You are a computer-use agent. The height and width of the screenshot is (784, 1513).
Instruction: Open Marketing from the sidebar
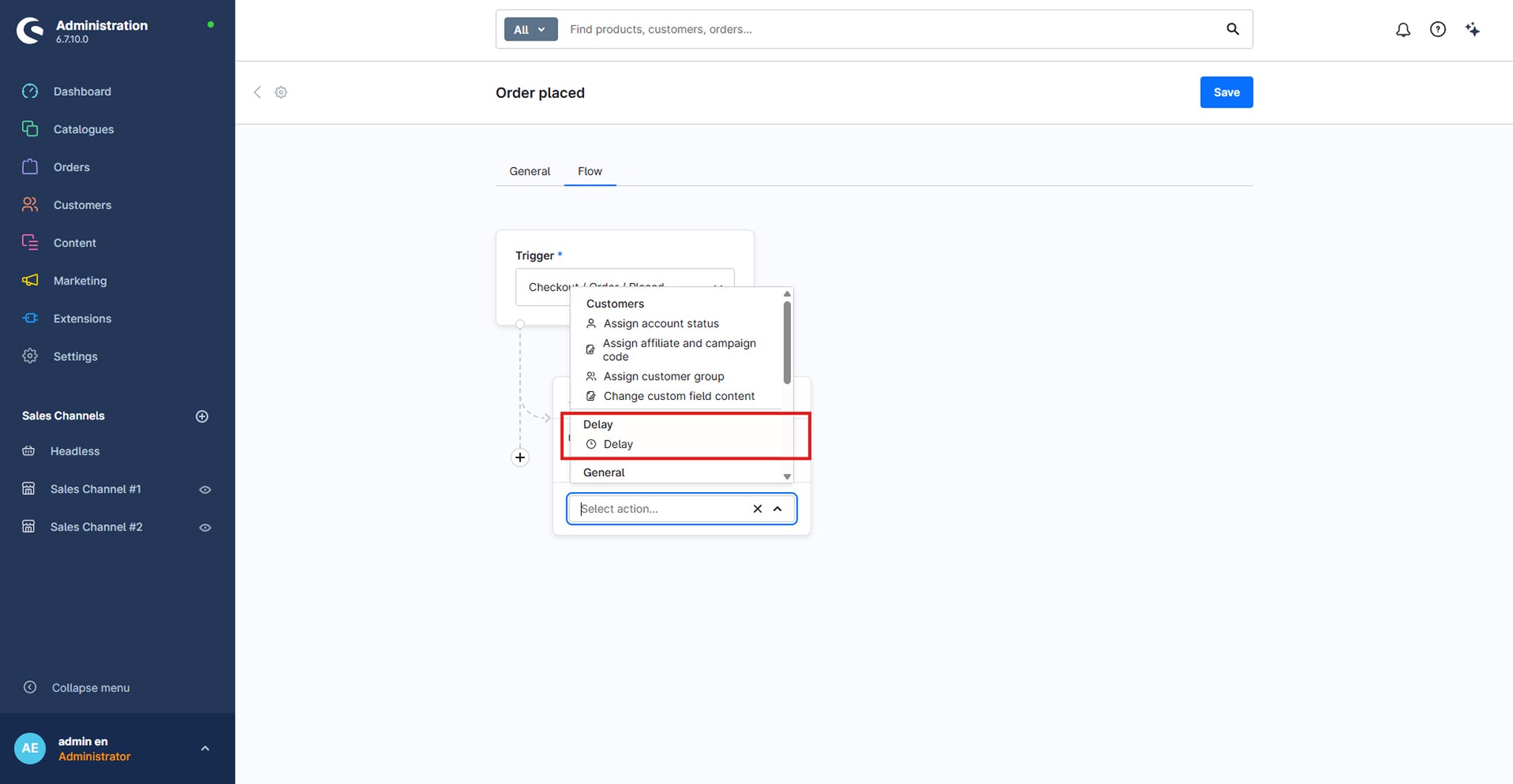pos(80,280)
